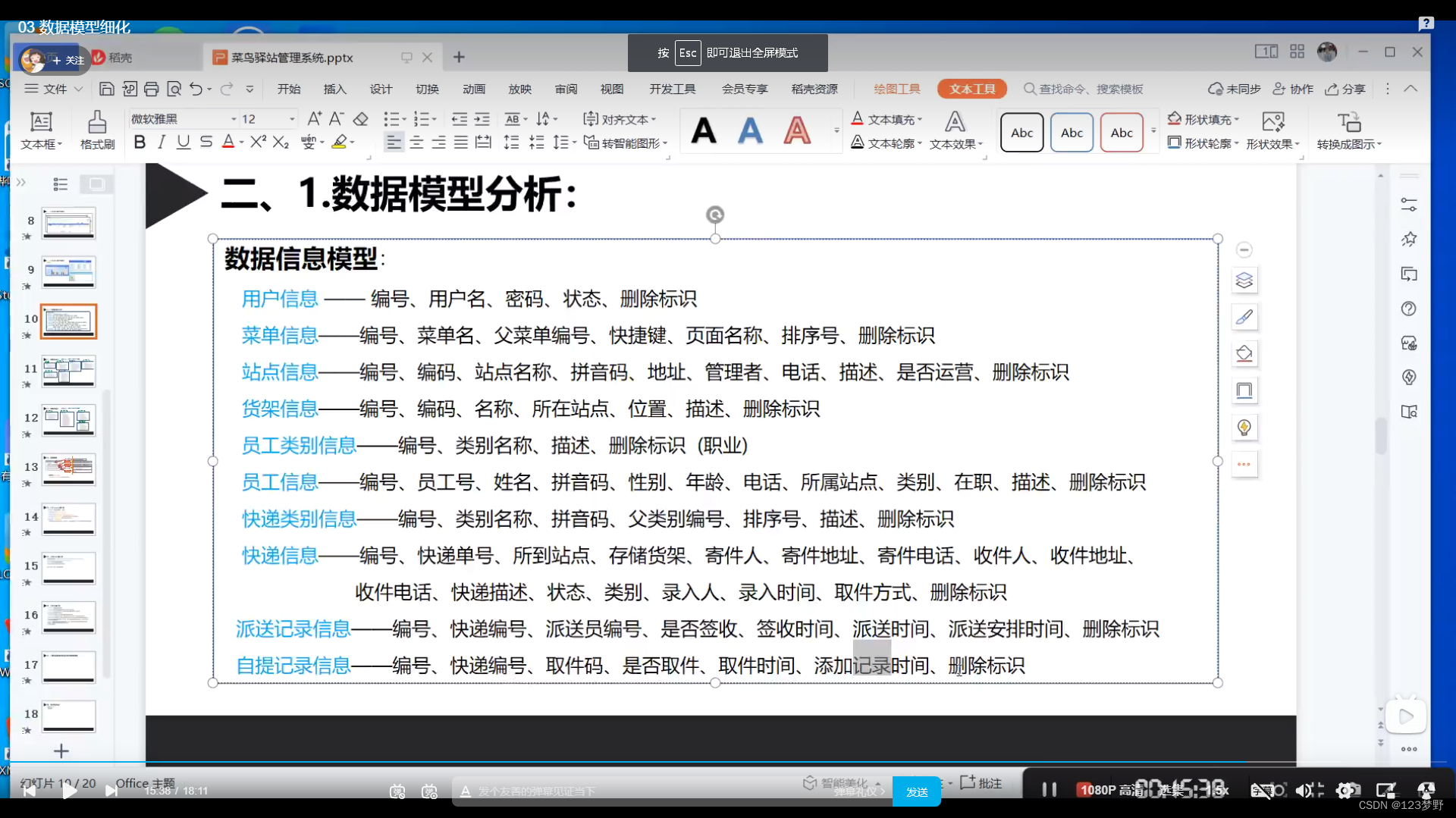
Task: Click the 协作 button
Action: coord(1293,89)
